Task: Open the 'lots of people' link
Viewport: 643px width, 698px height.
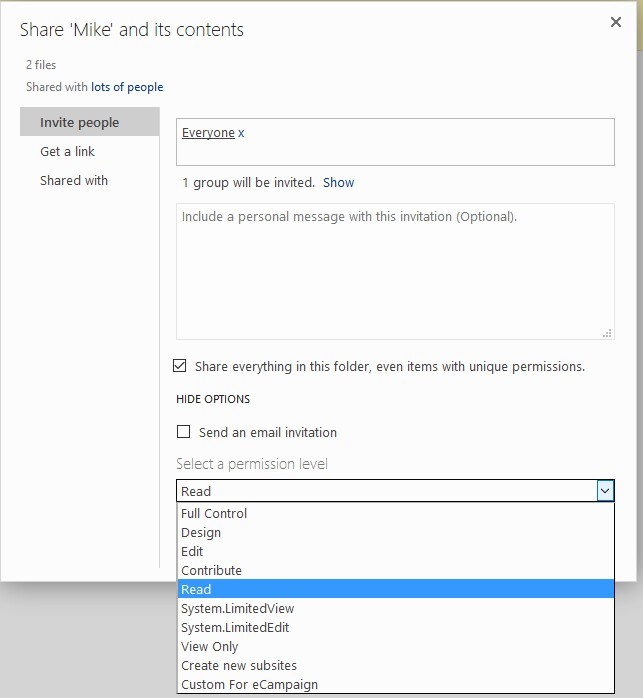Action: pos(127,87)
